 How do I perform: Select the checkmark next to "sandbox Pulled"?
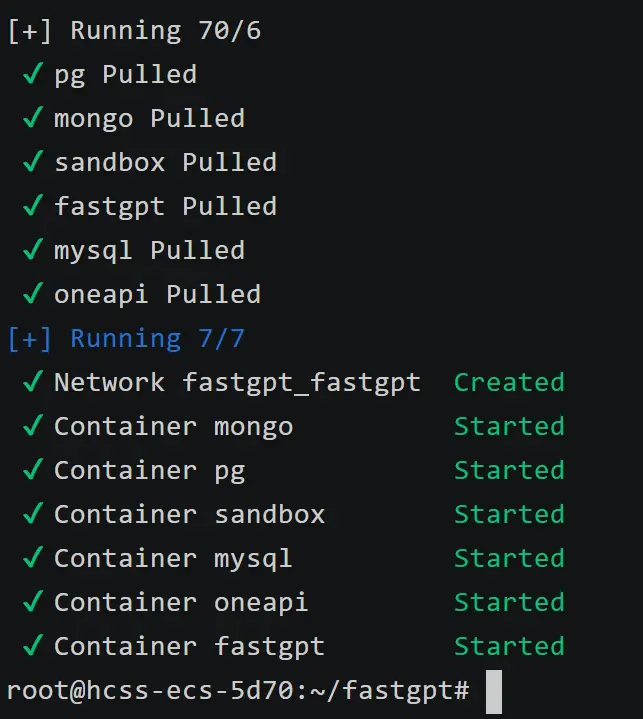tap(33, 162)
